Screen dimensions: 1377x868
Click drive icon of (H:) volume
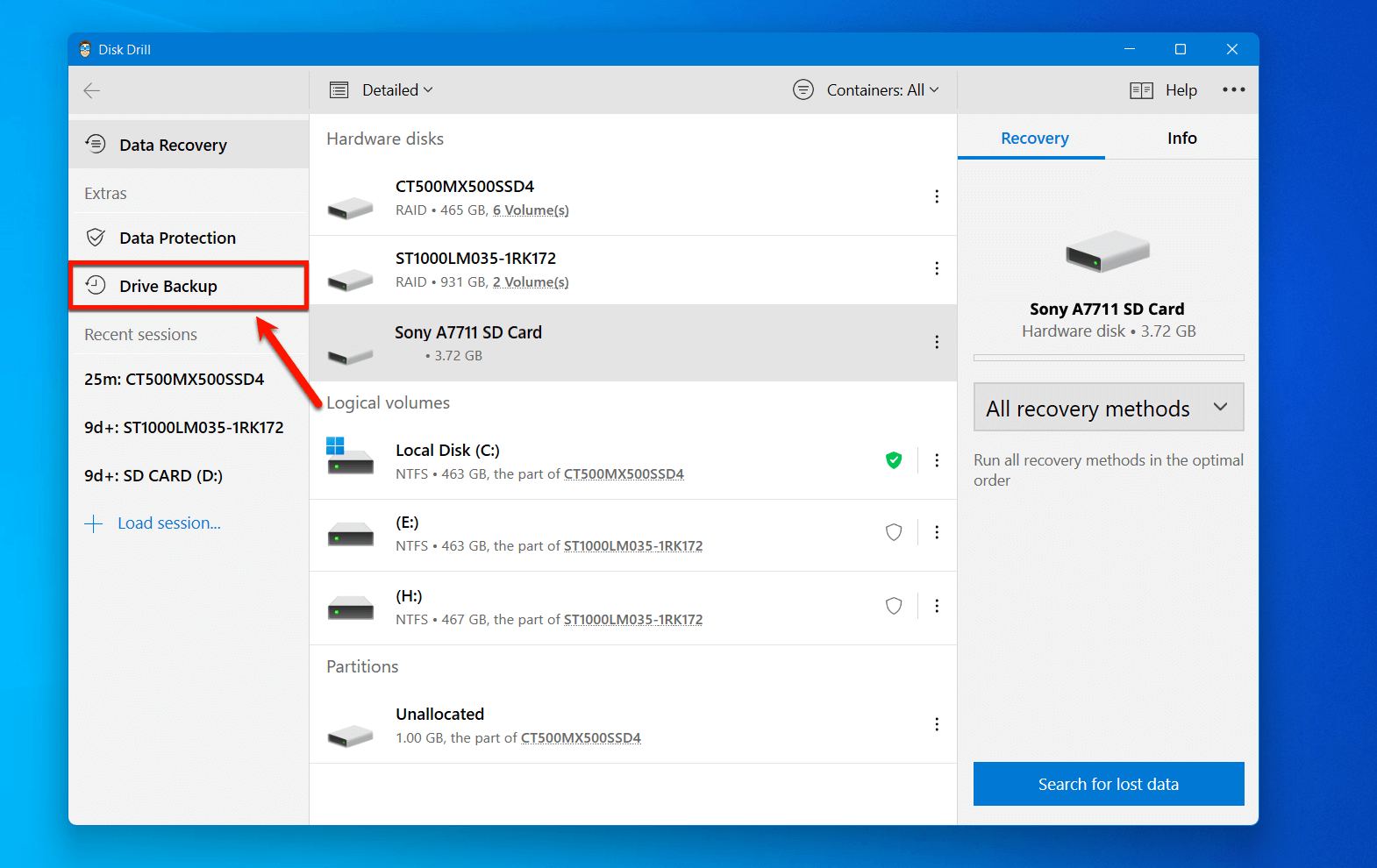pyautogui.click(x=350, y=608)
